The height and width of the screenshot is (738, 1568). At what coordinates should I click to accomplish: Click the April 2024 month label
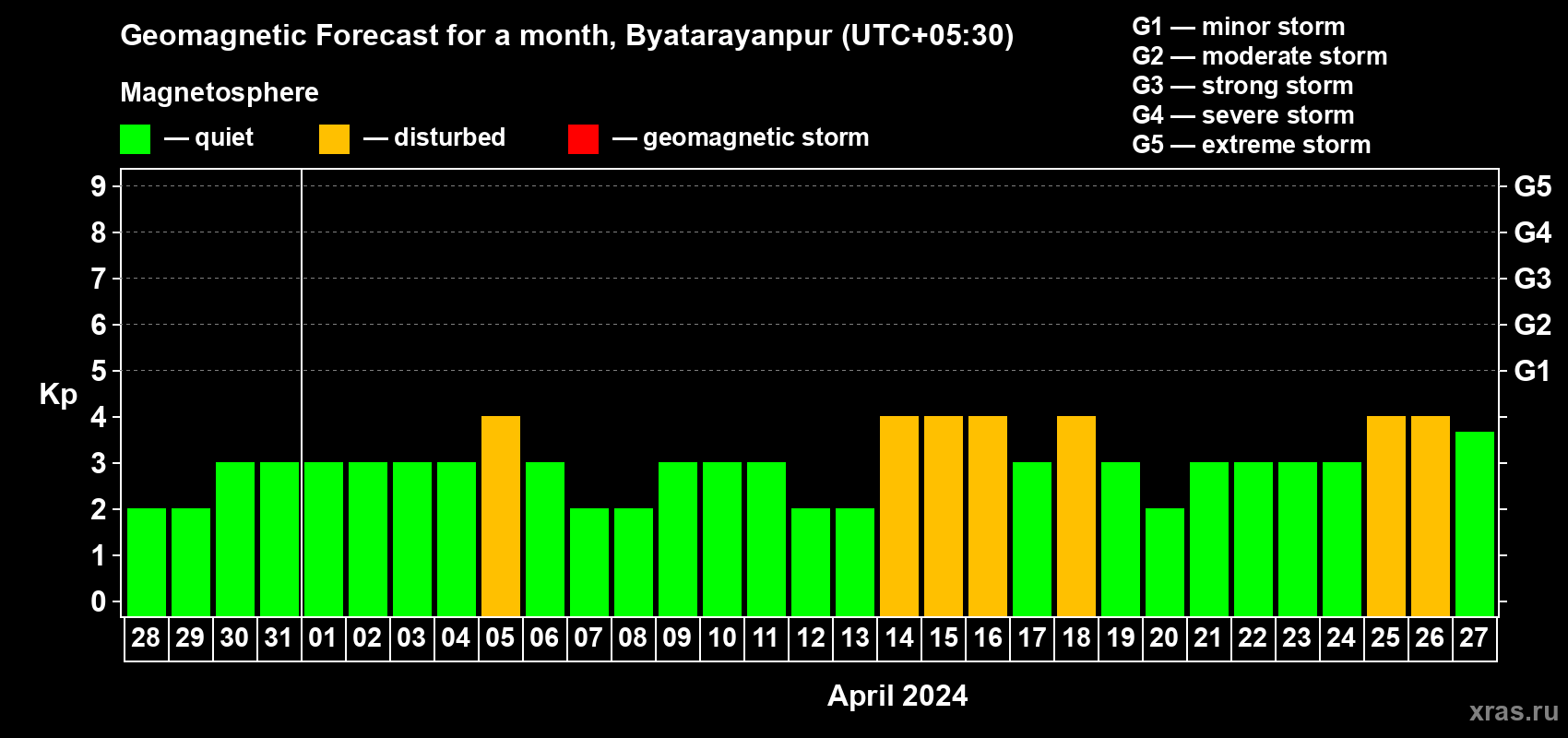[x=897, y=696]
